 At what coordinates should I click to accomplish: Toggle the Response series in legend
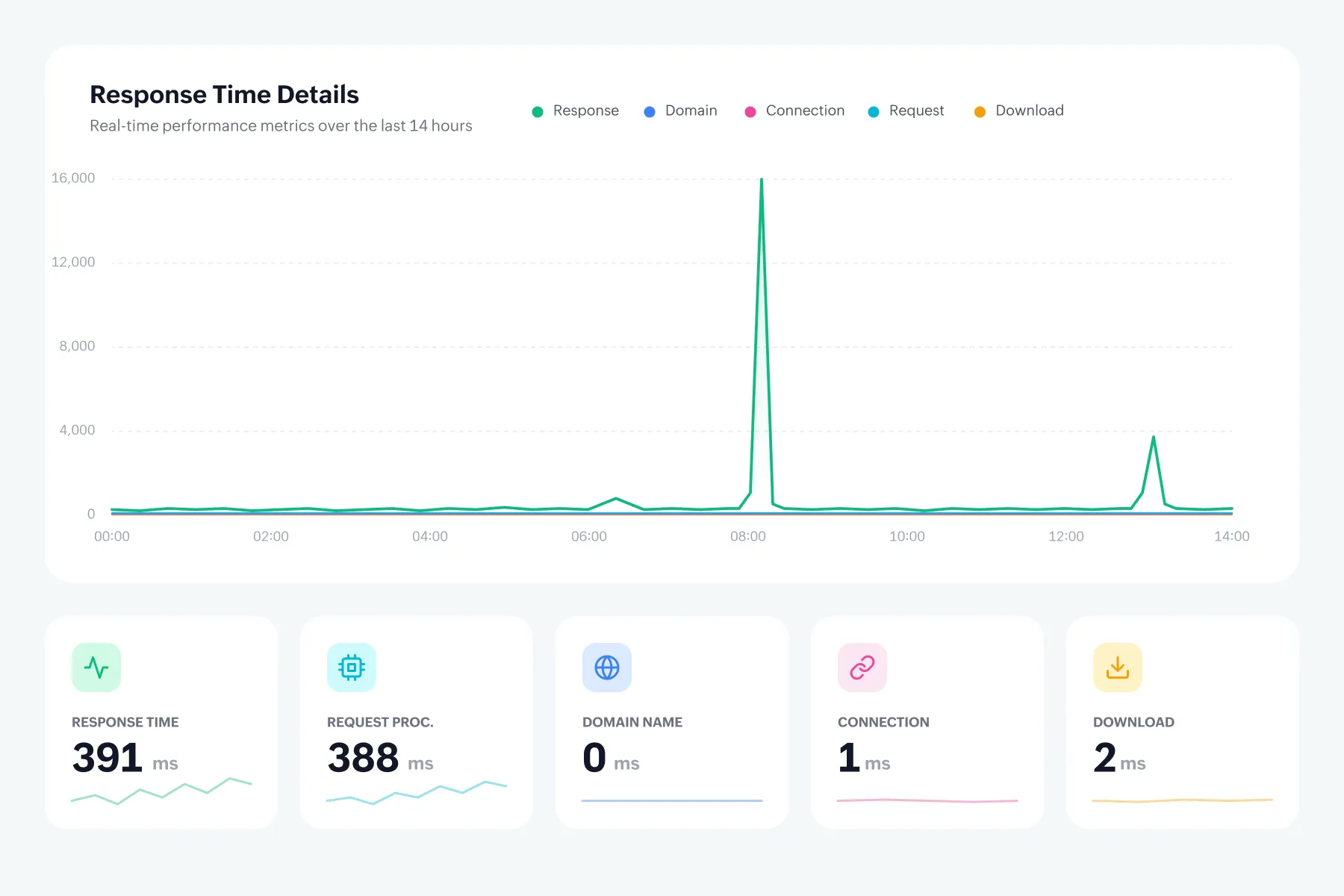point(575,111)
